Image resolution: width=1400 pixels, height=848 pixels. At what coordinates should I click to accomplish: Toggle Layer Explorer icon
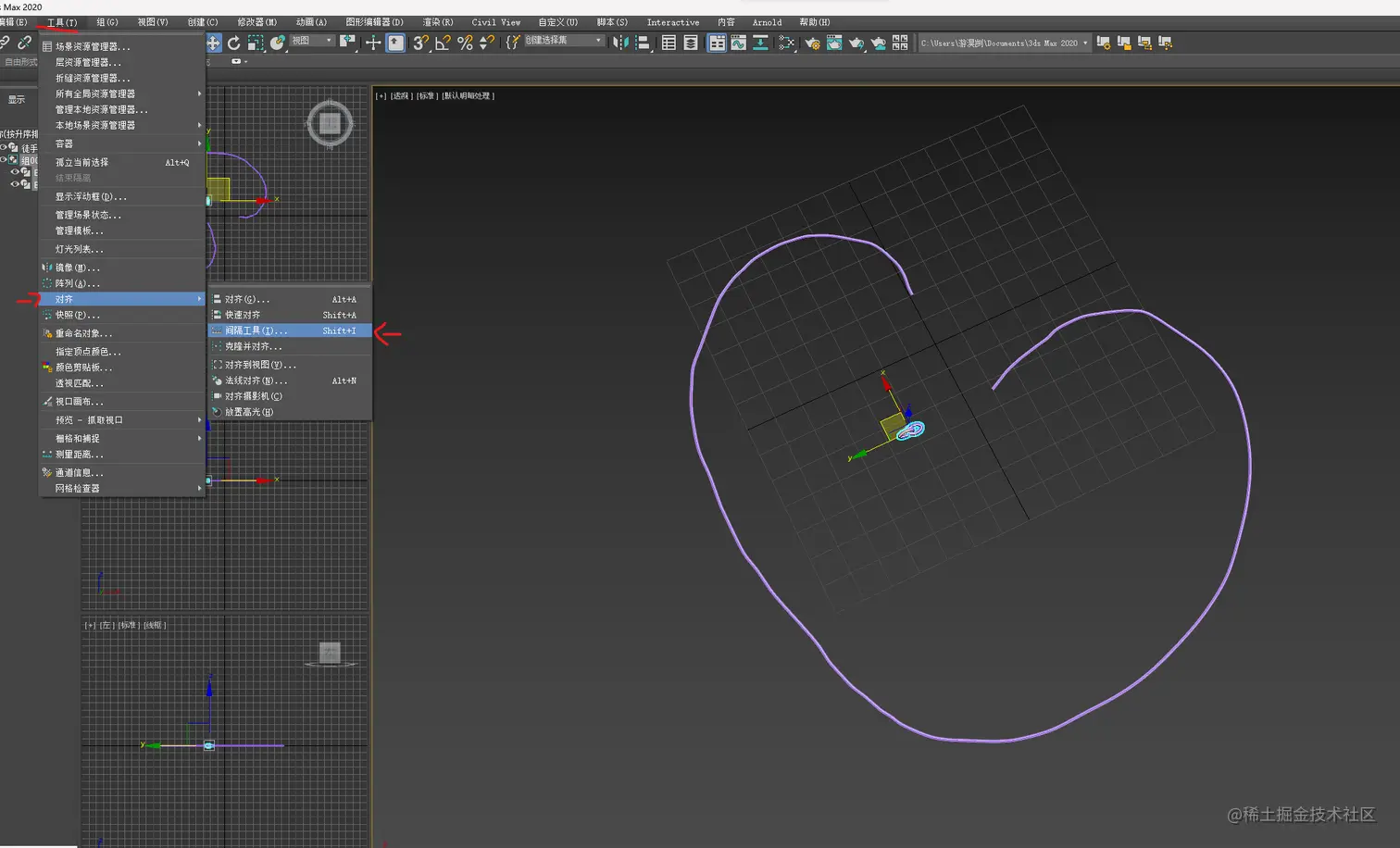click(691, 43)
